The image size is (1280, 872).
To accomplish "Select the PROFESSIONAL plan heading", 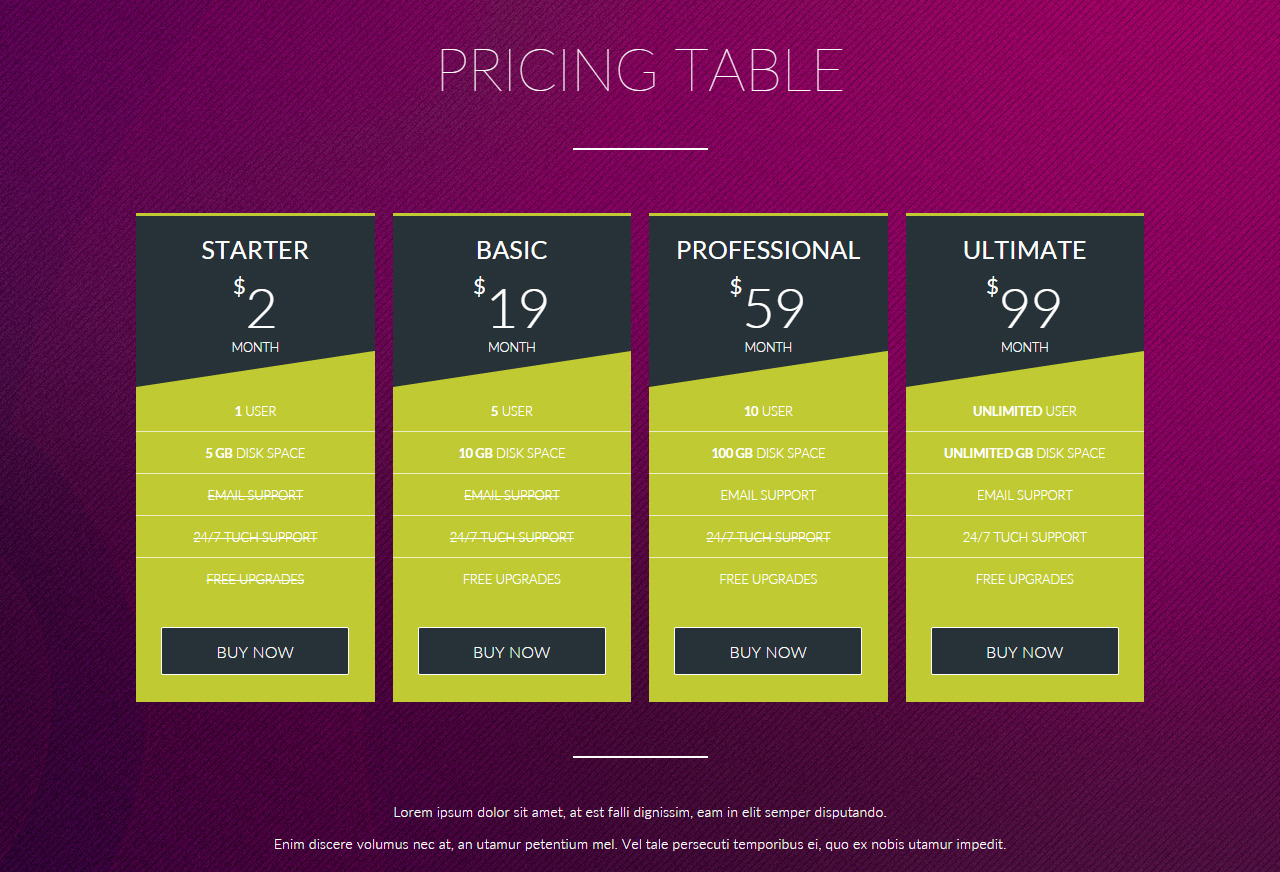I will [x=768, y=250].
